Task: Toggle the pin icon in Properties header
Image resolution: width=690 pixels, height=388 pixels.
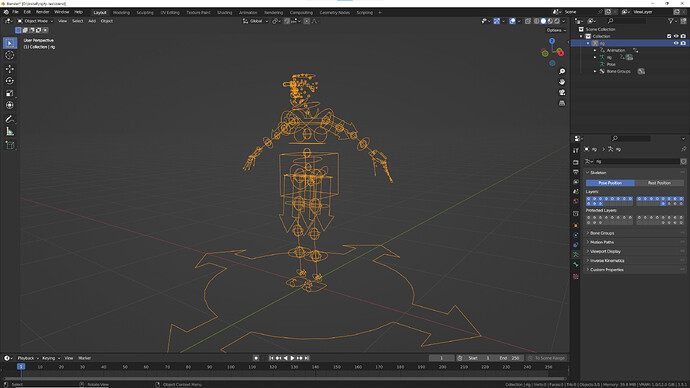Action: [x=683, y=149]
